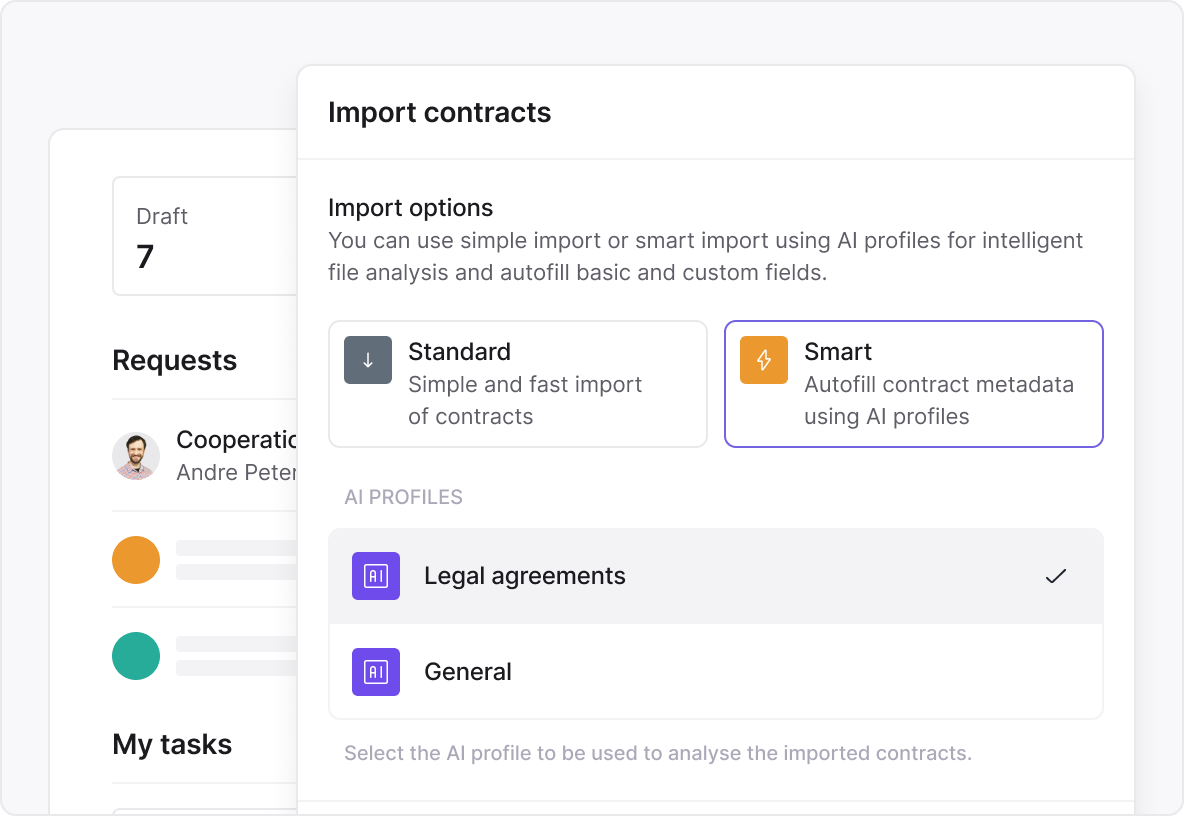Click the download arrow icon on Standard import

pos(368,359)
